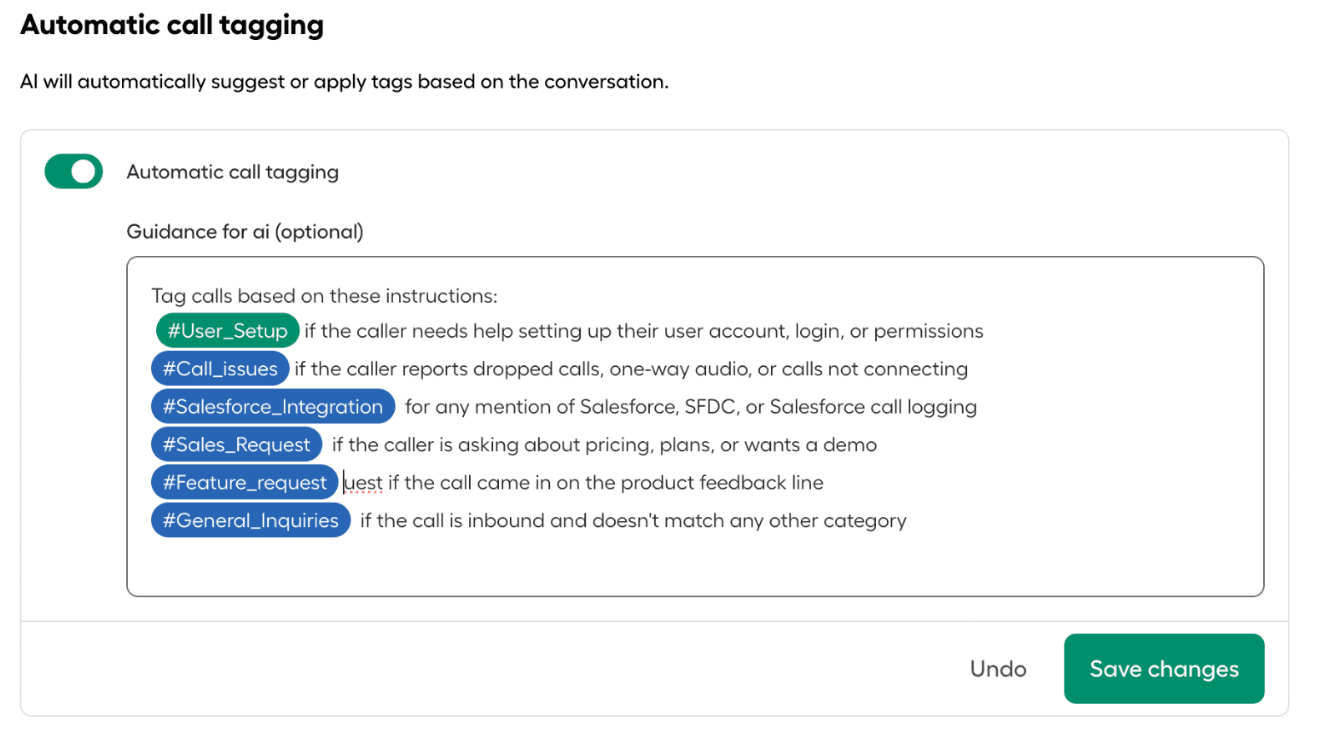Image resolution: width=1318 pixels, height=732 pixels.
Task: Click the green #User_Setup badge
Action: [x=225, y=330]
